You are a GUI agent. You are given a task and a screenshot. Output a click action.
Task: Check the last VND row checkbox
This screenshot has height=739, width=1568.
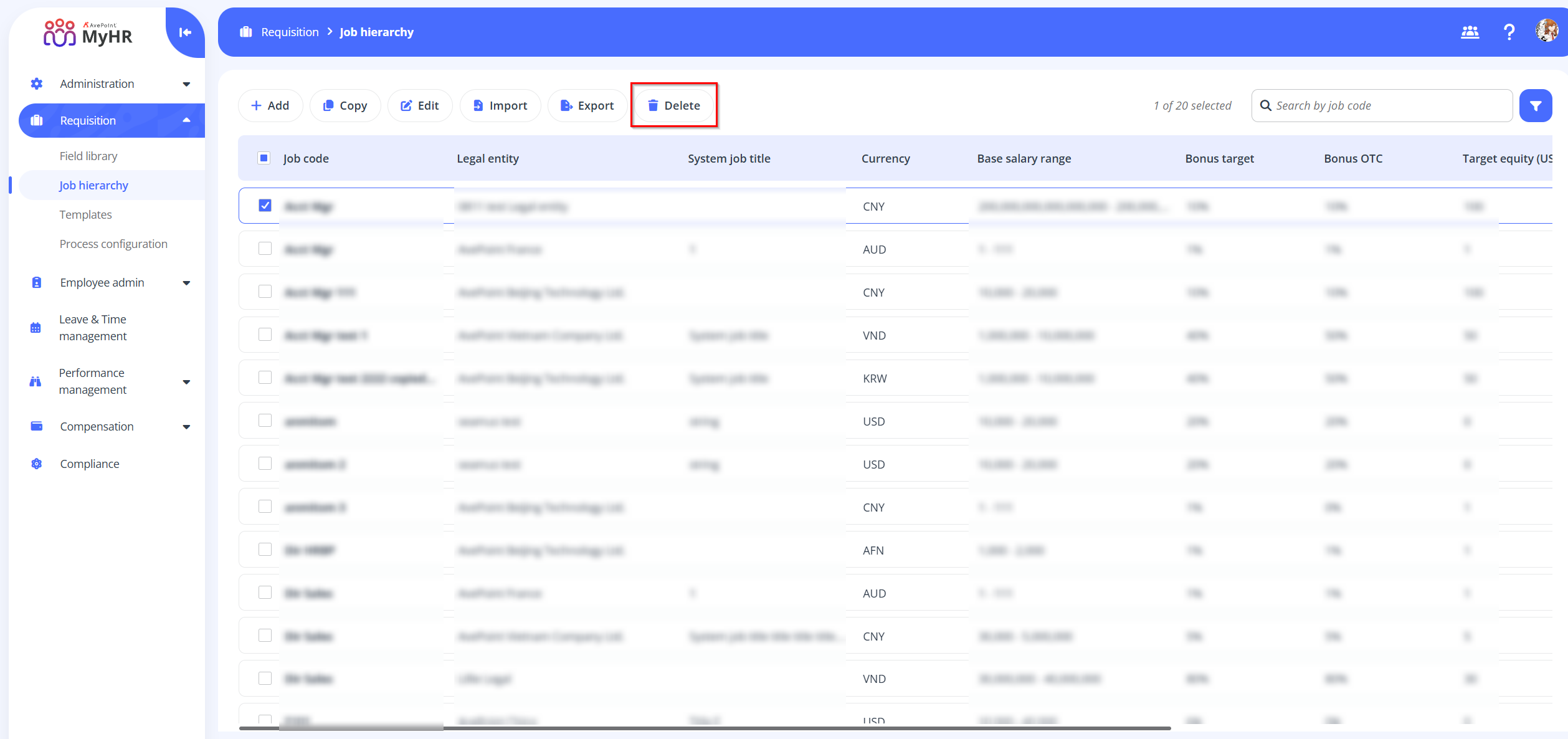pos(265,679)
